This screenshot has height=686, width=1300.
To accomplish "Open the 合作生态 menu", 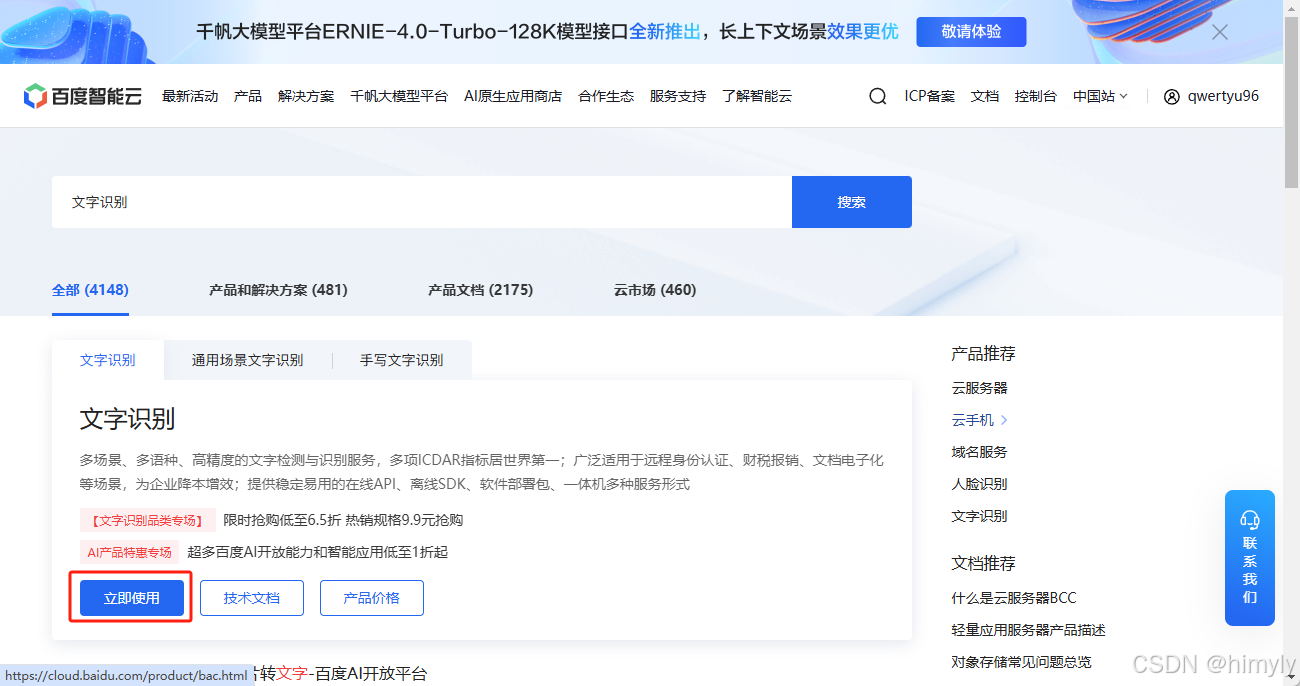I will tap(606, 96).
